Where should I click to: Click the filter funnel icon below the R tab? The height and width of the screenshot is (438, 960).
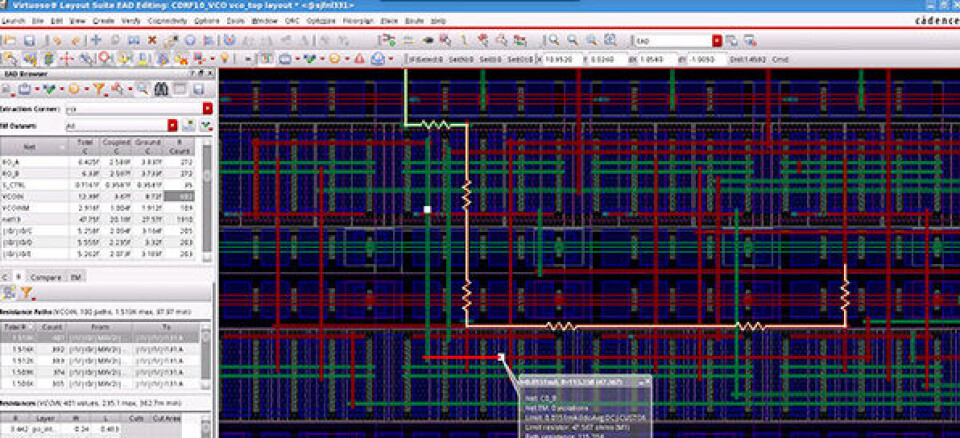pos(26,293)
